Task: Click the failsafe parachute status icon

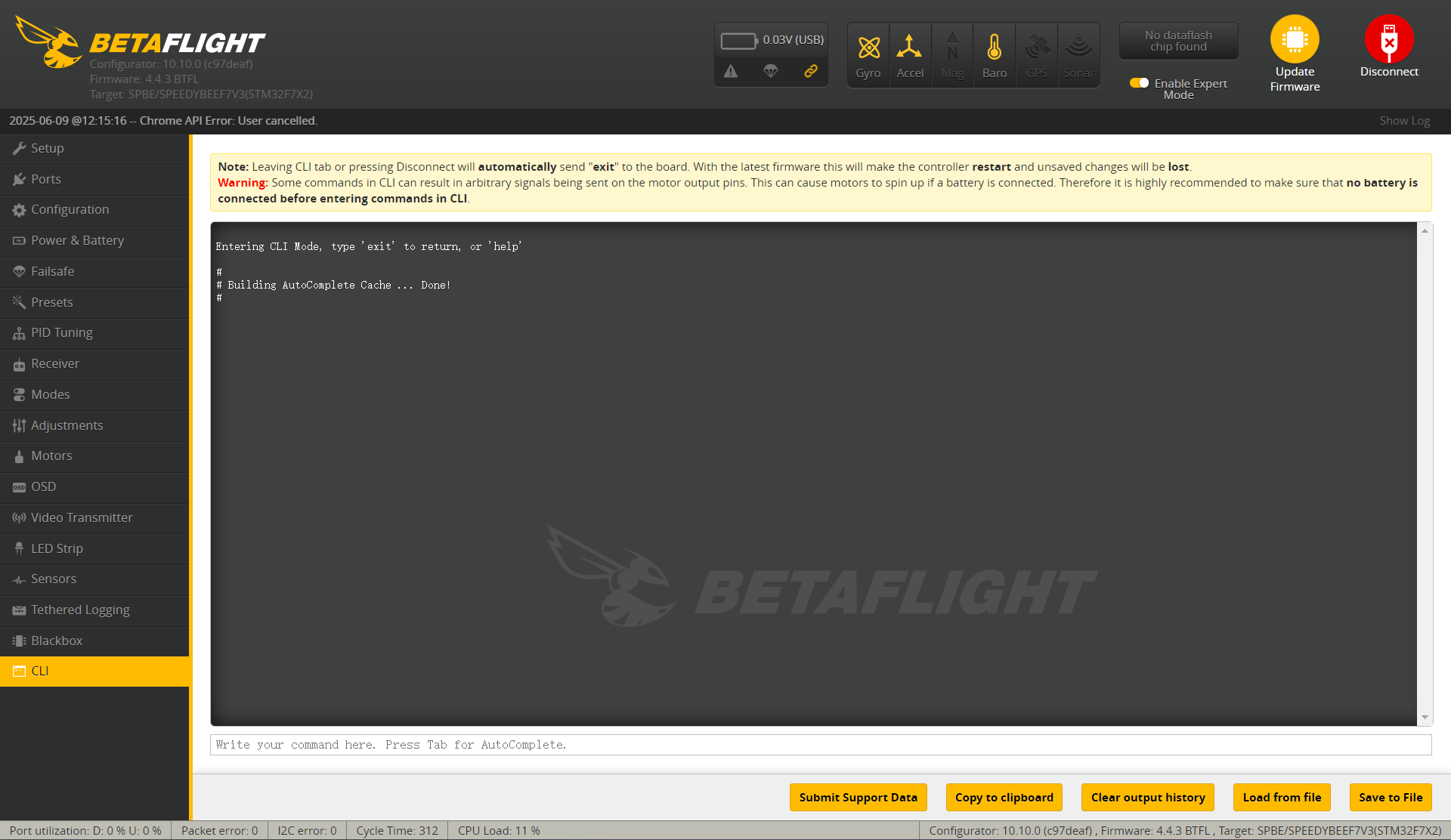Action: point(771,71)
